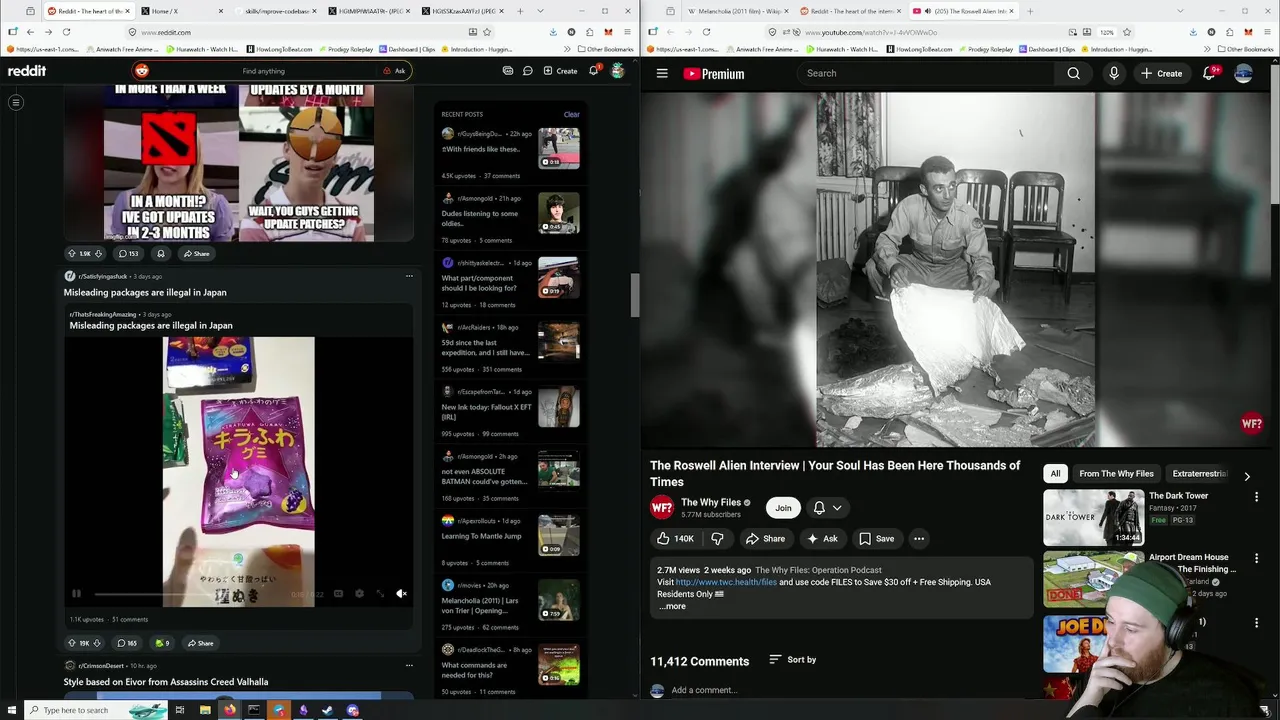This screenshot has height=720, width=1280.
Task: Click YouTube search magnifier button
Action: click(1073, 73)
